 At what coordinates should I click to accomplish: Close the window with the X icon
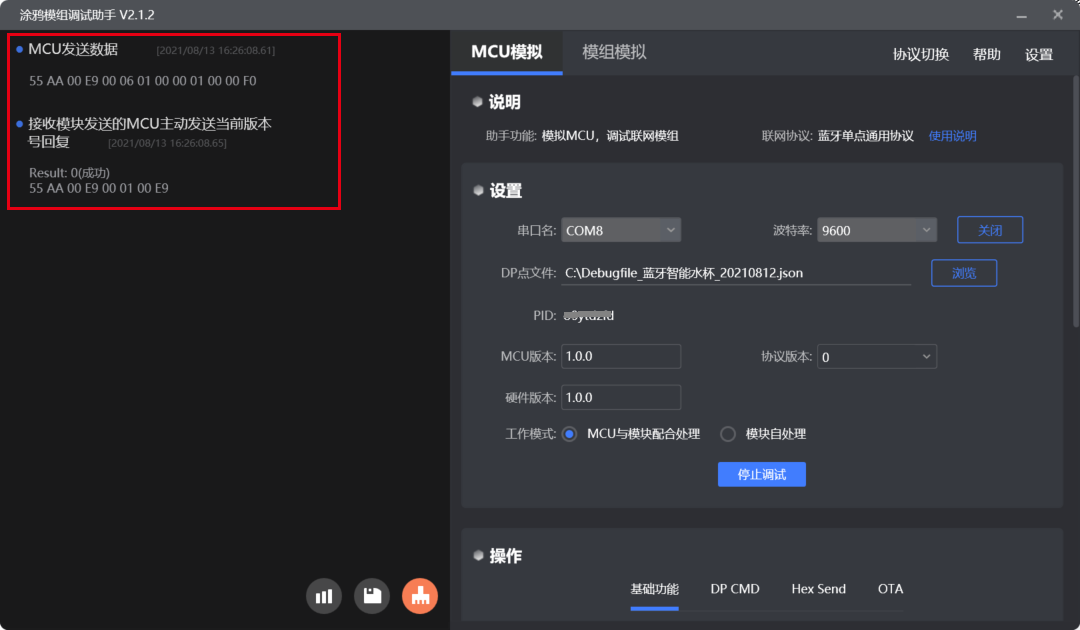tap(1057, 15)
